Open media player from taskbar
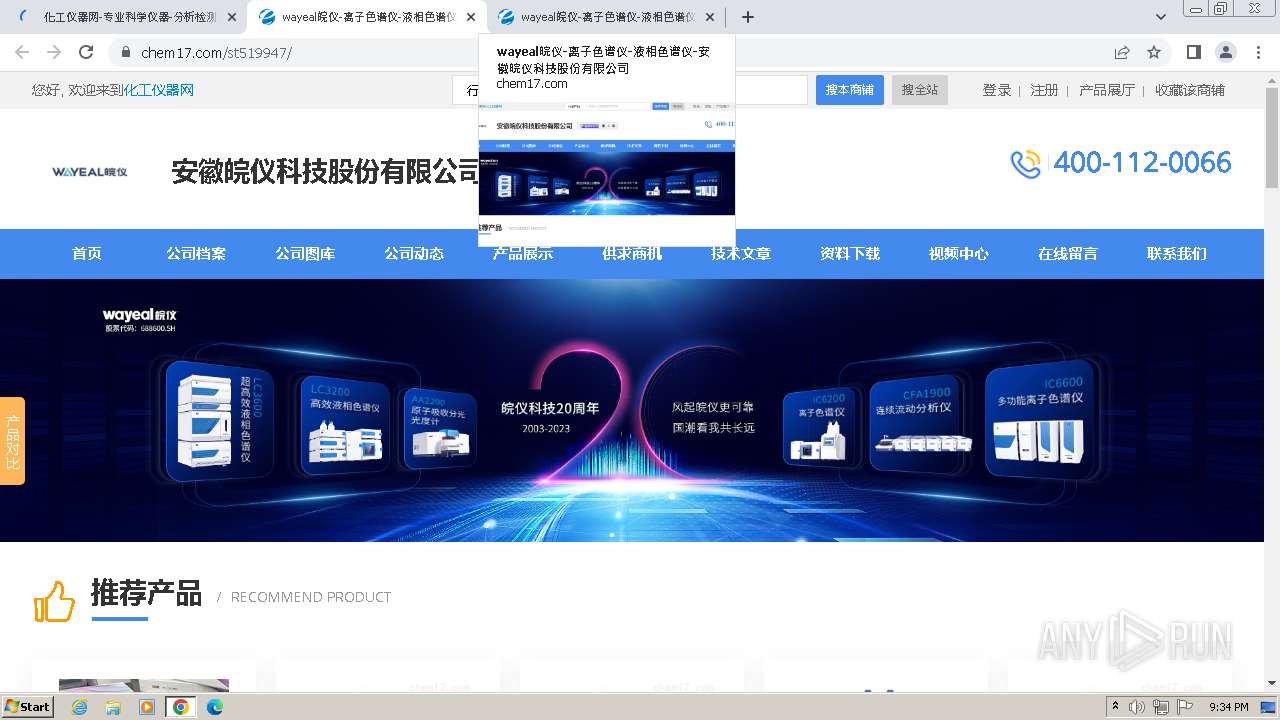Screen dimensions: 1280x720 [x=147, y=707]
